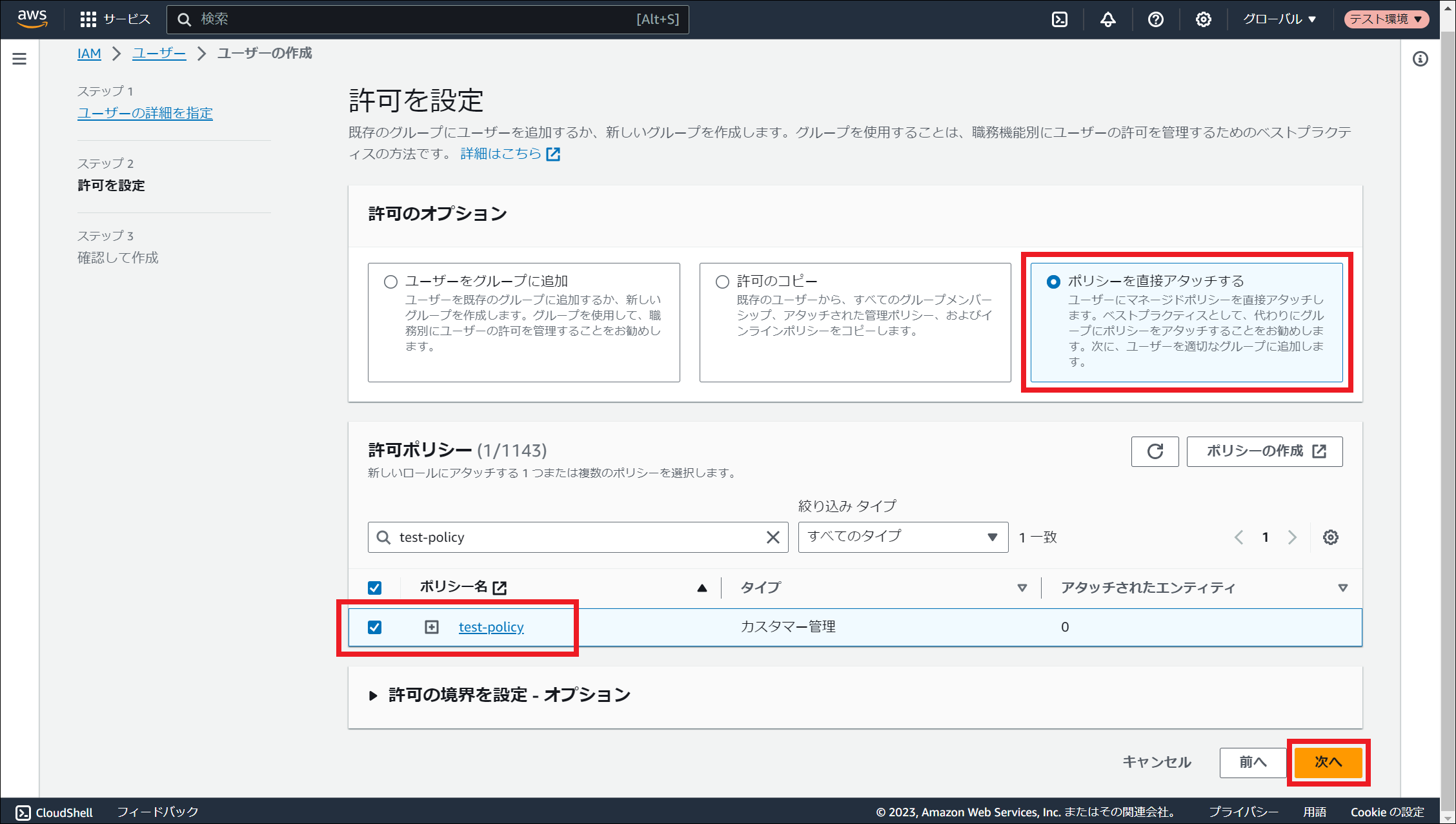
Task: Expand the test-policy row details
Action: [432, 627]
